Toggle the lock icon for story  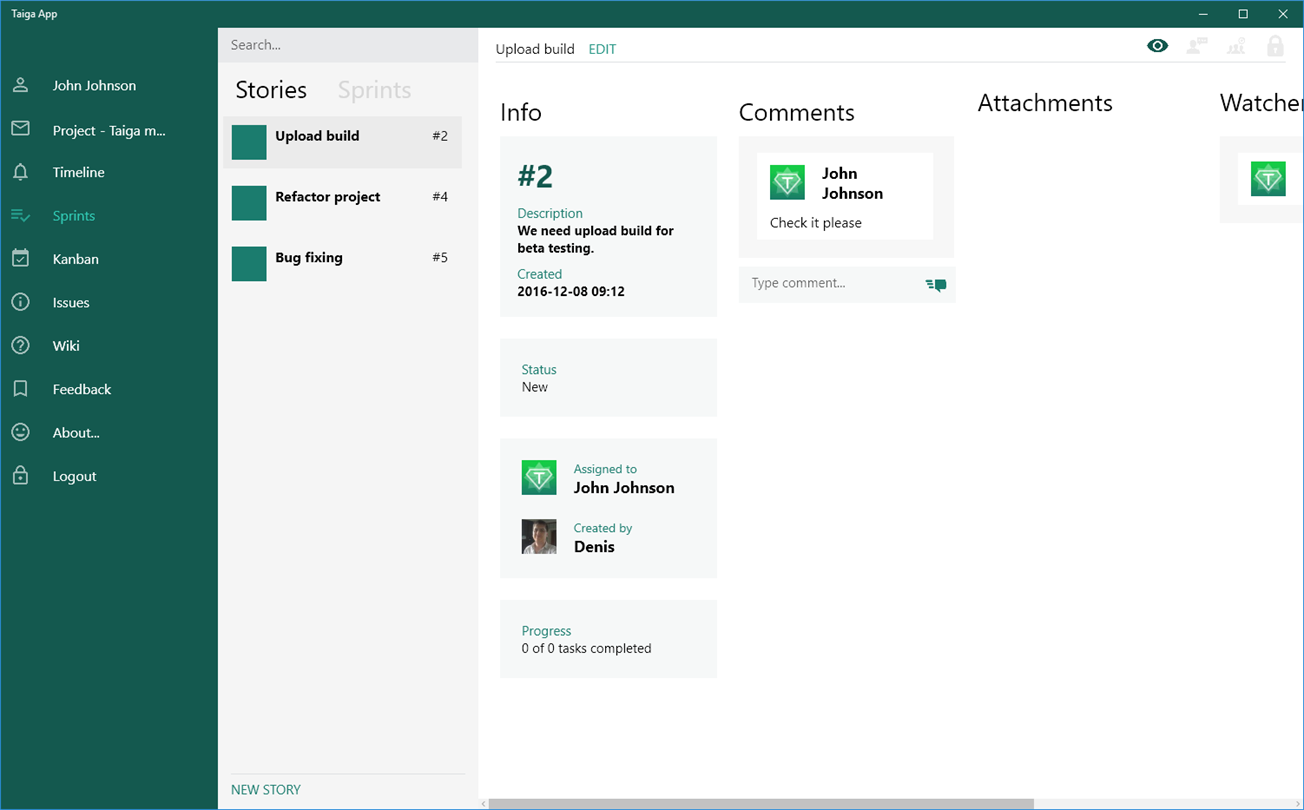click(1275, 45)
